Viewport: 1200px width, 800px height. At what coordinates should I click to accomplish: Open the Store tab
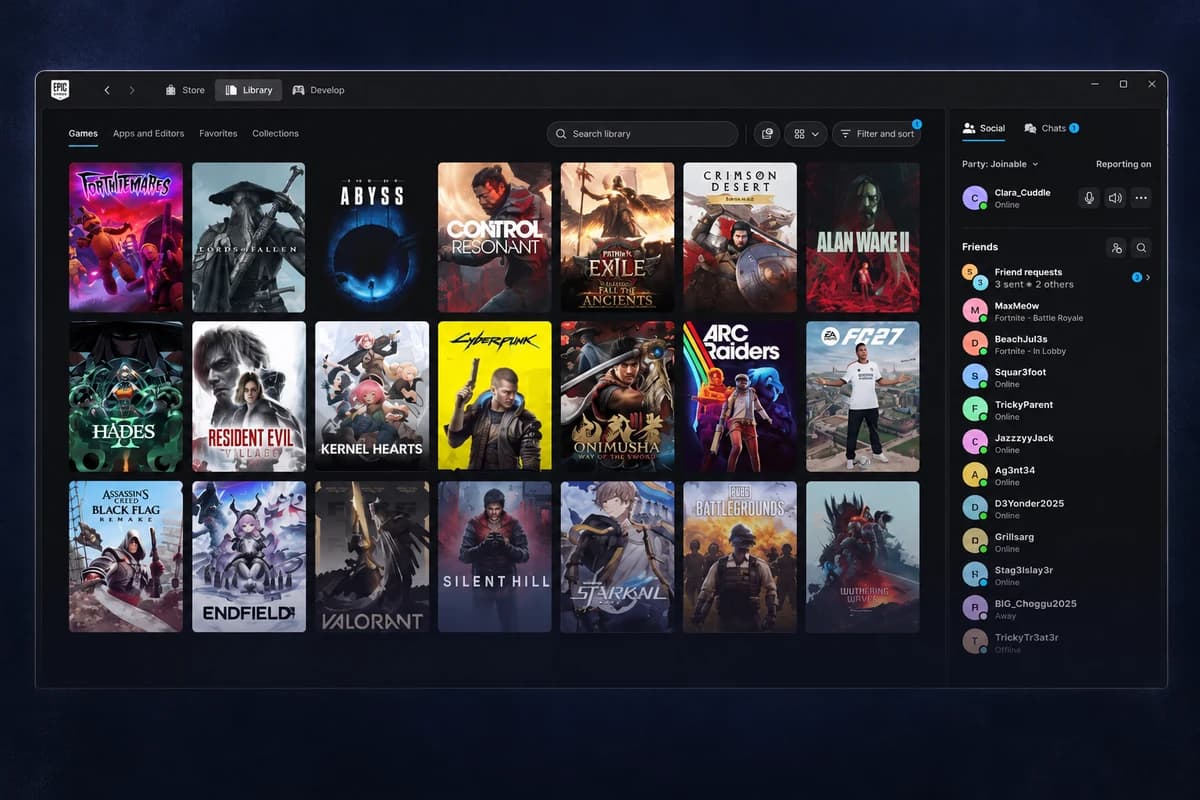click(x=185, y=90)
